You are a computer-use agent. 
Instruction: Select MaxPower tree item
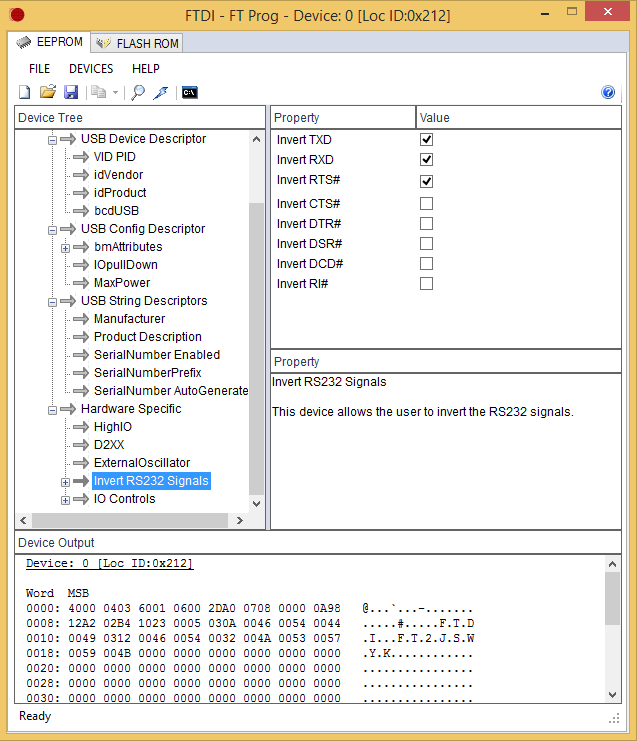[122, 283]
